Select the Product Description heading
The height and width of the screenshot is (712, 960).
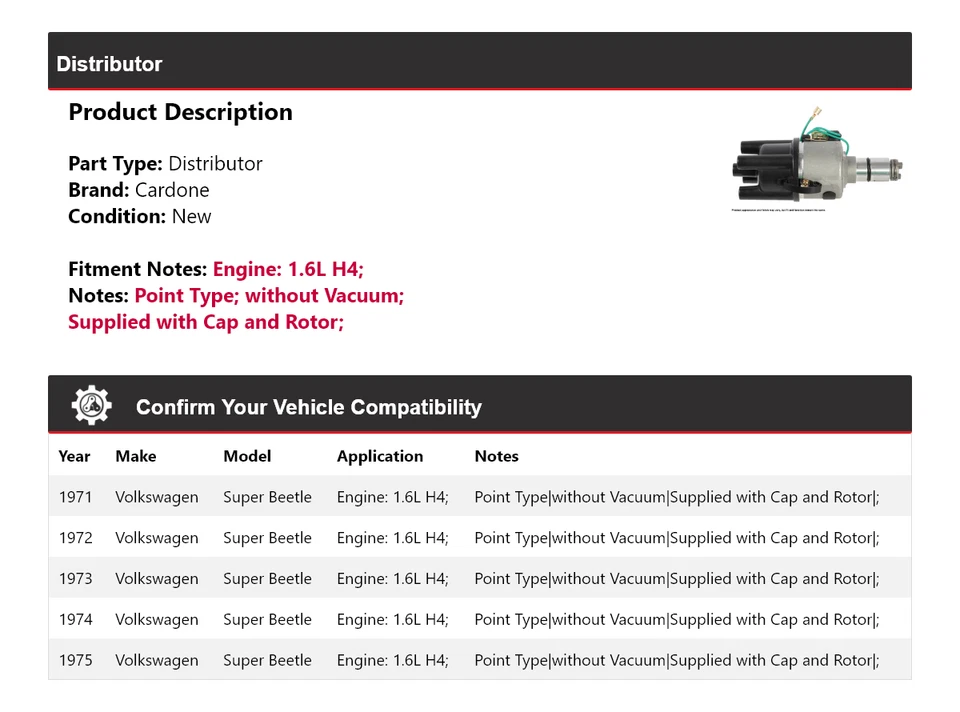tap(181, 112)
